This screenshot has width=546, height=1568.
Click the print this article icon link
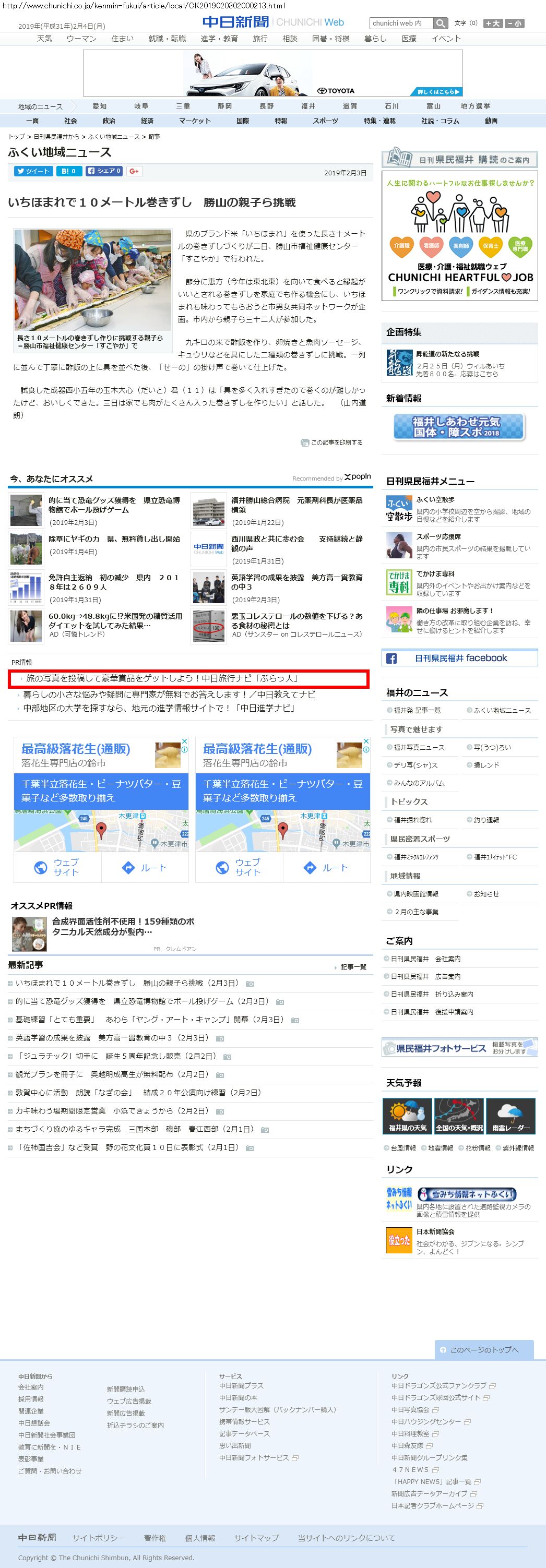pyautogui.click(x=331, y=442)
